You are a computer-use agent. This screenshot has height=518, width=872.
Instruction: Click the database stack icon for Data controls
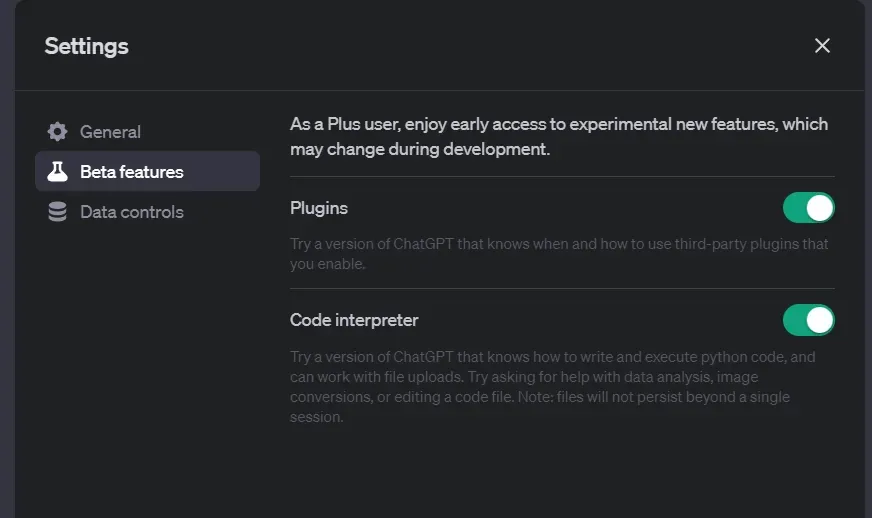click(x=58, y=212)
